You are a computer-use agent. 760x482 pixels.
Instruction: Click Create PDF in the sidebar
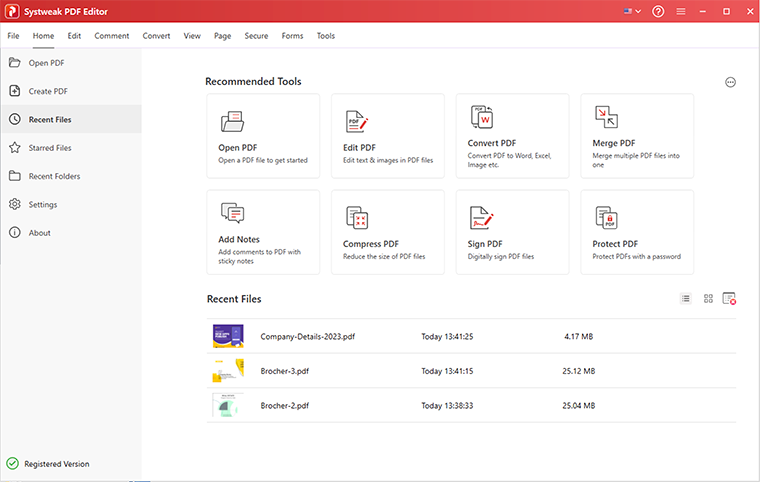click(x=48, y=91)
